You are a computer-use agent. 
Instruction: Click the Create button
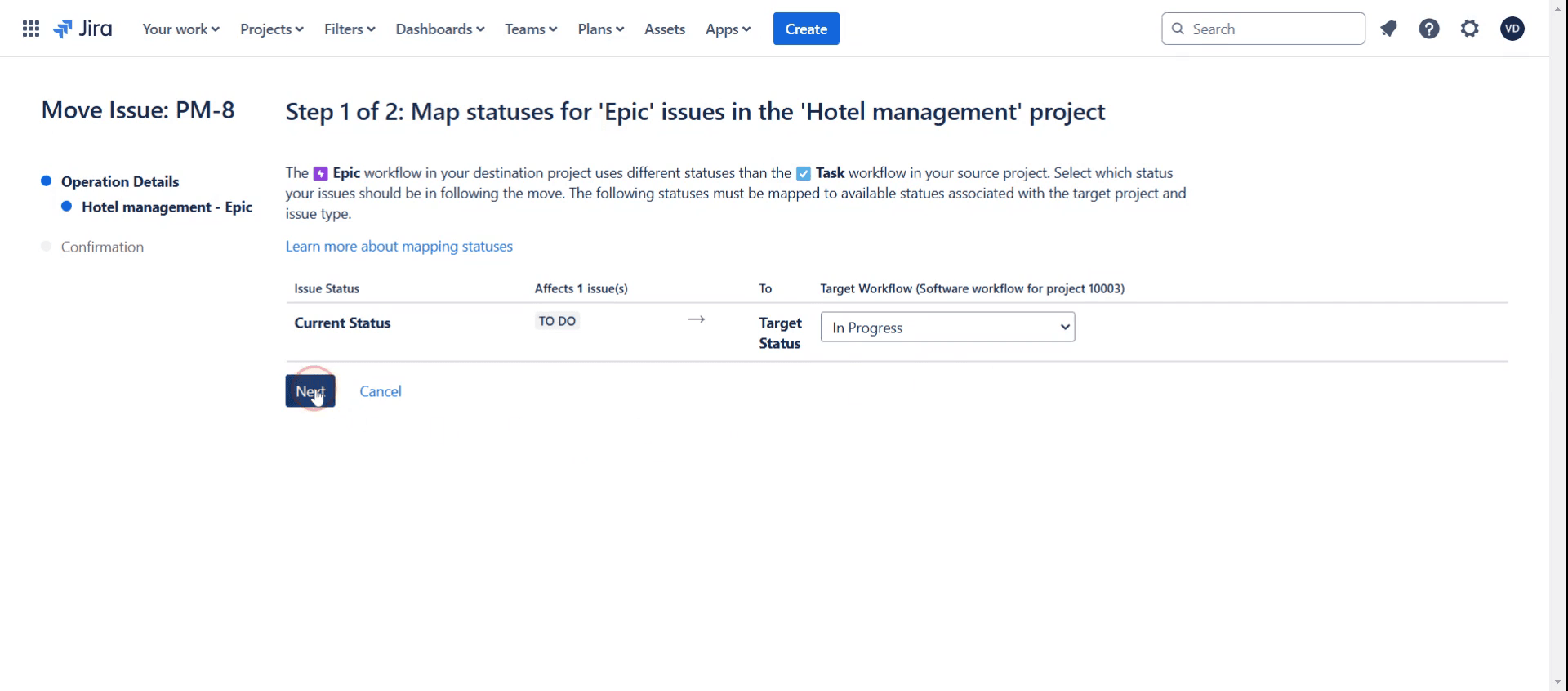click(806, 29)
